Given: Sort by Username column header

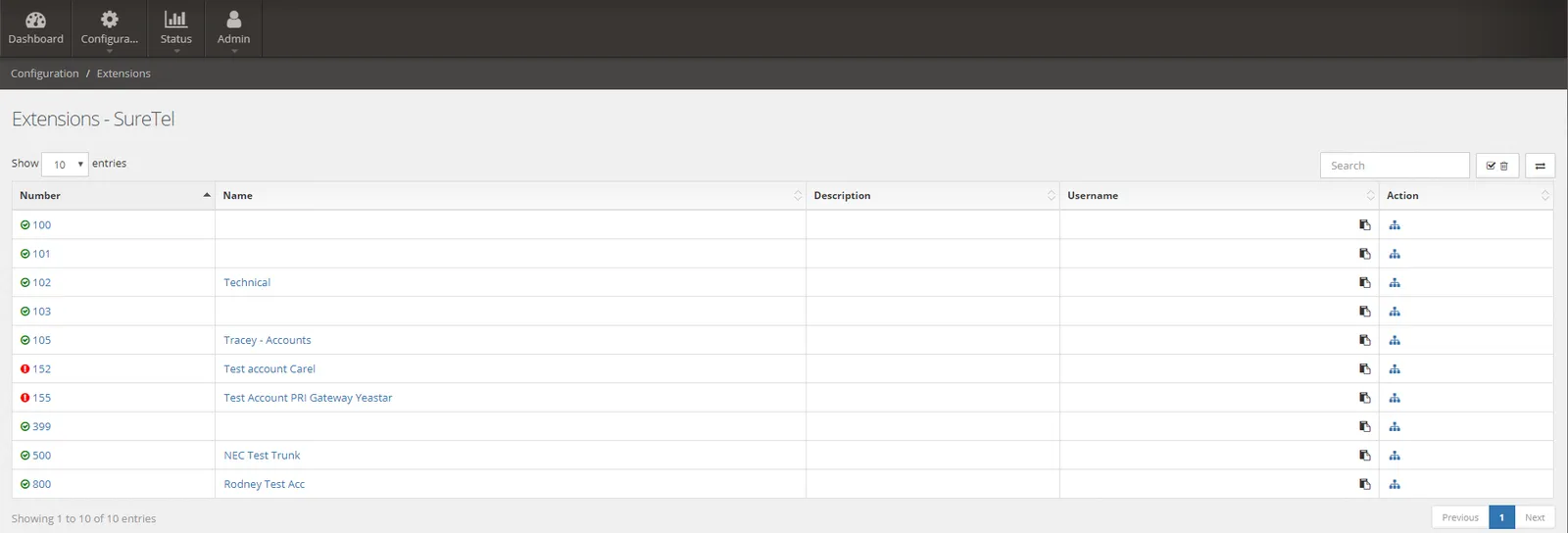Looking at the screenshot, I should coord(1219,196).
